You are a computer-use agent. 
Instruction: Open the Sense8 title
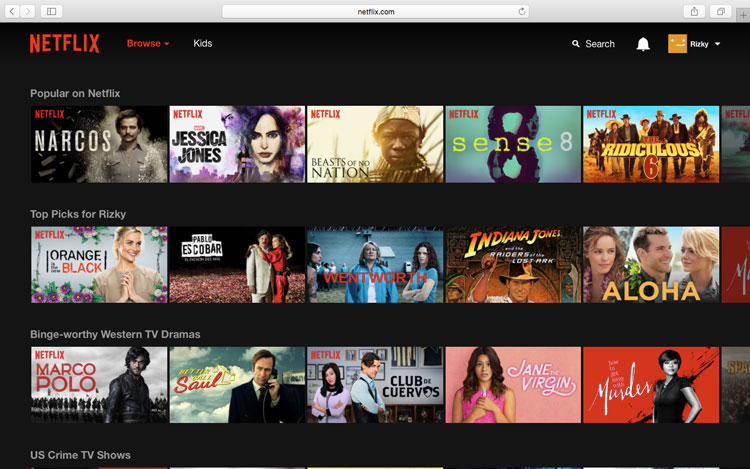(x=513, y=144)
